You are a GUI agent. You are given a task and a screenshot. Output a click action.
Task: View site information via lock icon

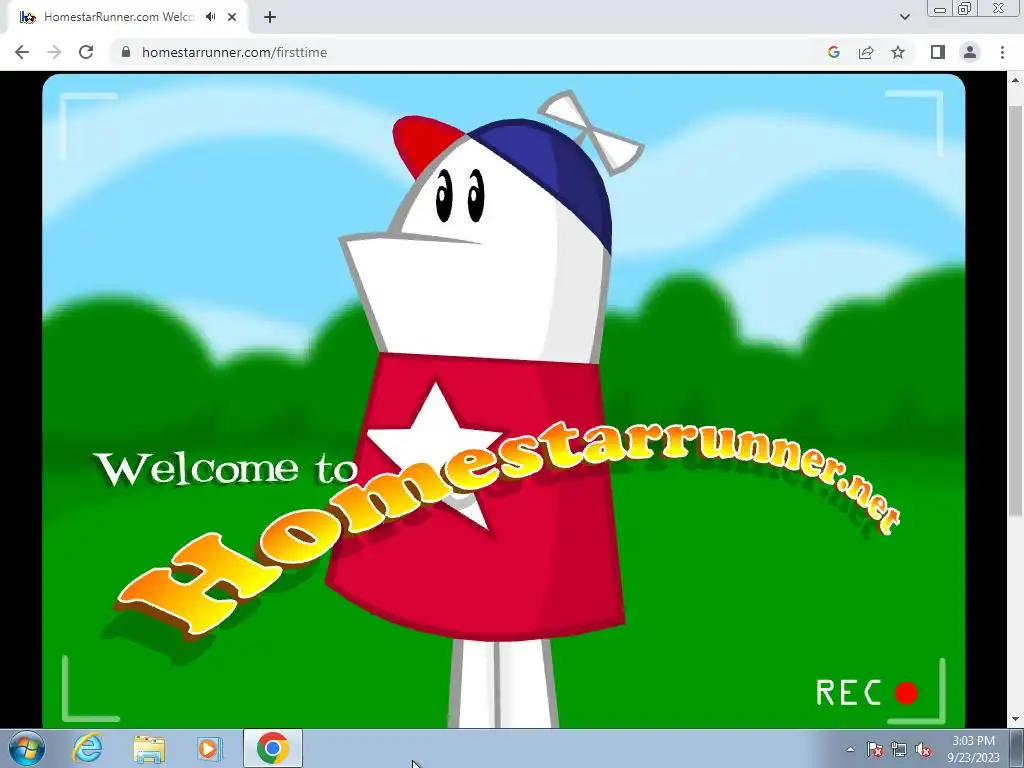(126, 52)
